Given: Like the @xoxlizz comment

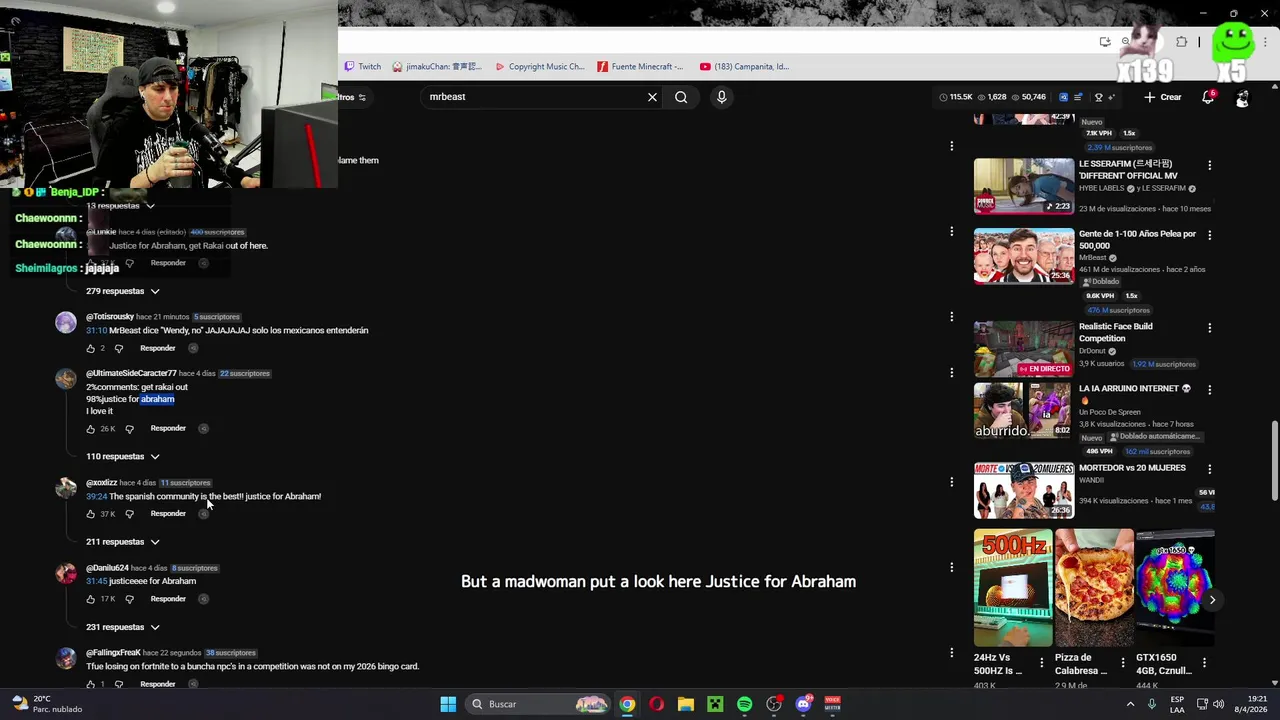Looking at the screenshot, I should tap(91, 514).
